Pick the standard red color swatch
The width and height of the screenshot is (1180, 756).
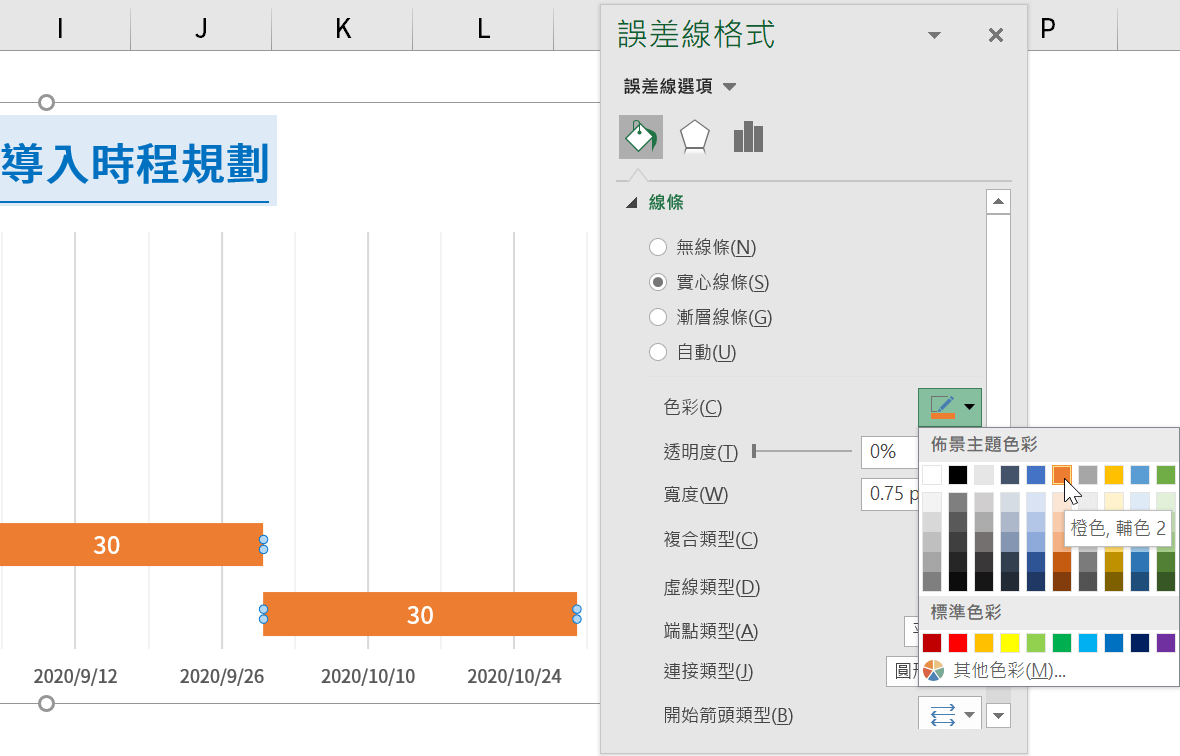pyautogui.click(x=958, y=643)
